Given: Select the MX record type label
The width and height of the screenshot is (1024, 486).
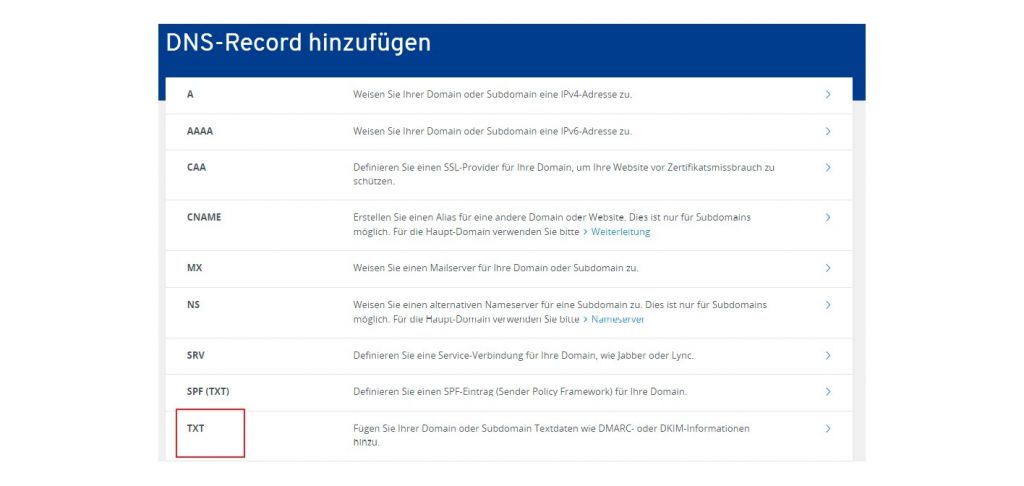Looking at the screenshot, I should click(194, 268).
